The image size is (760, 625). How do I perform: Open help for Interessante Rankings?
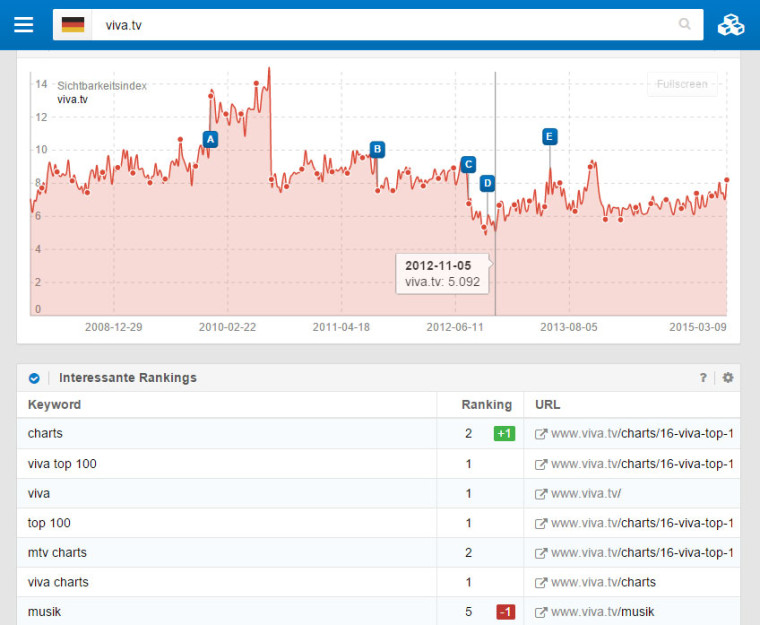[x=703, y=378]
